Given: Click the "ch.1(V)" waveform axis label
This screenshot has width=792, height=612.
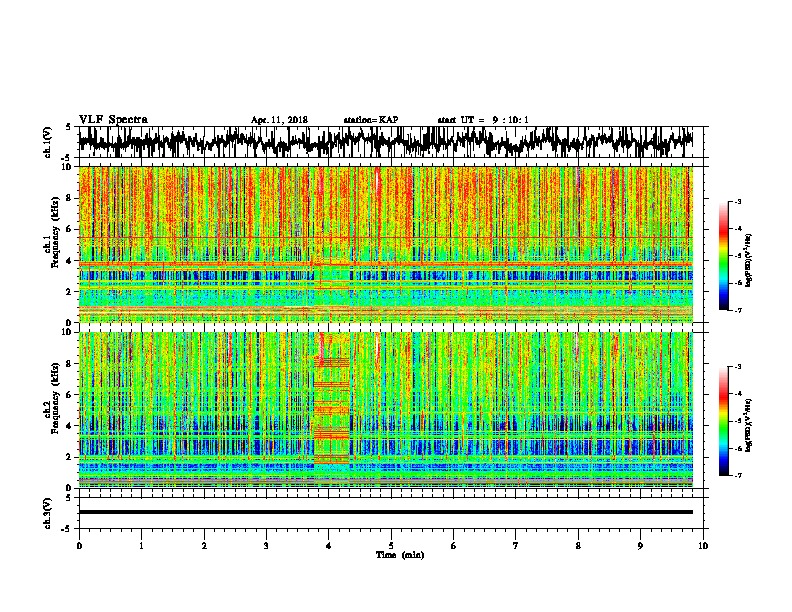Looking at the screenshot, I should tap(47, 142).
